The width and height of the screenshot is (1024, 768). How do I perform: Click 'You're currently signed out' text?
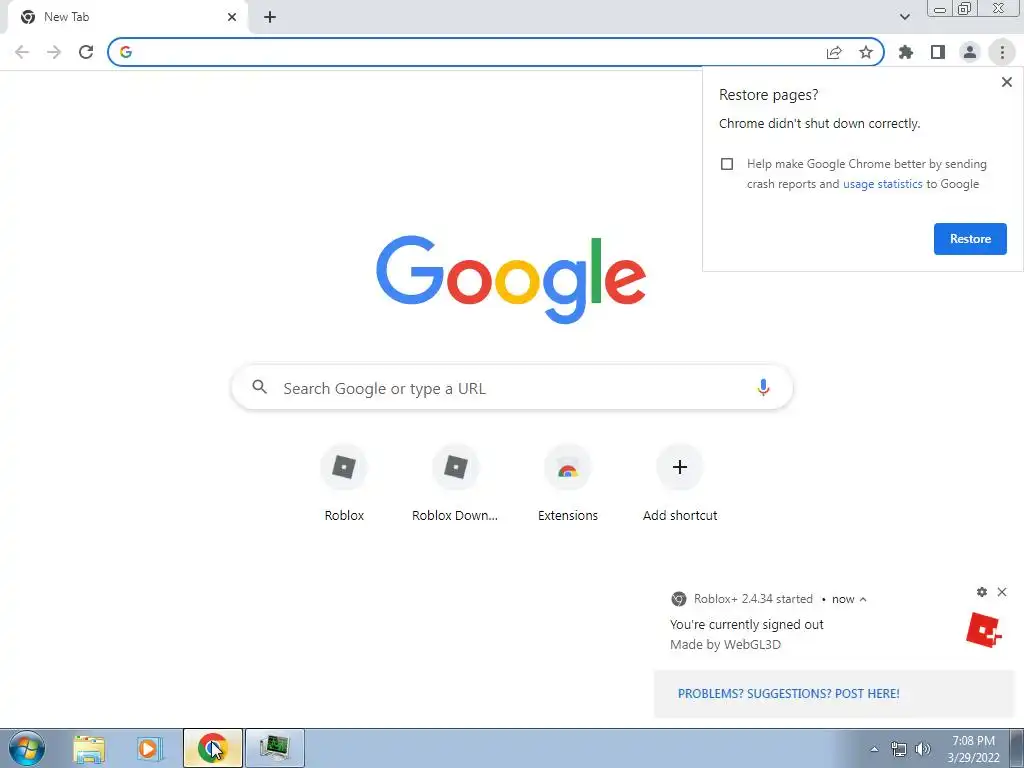[746, 624]
